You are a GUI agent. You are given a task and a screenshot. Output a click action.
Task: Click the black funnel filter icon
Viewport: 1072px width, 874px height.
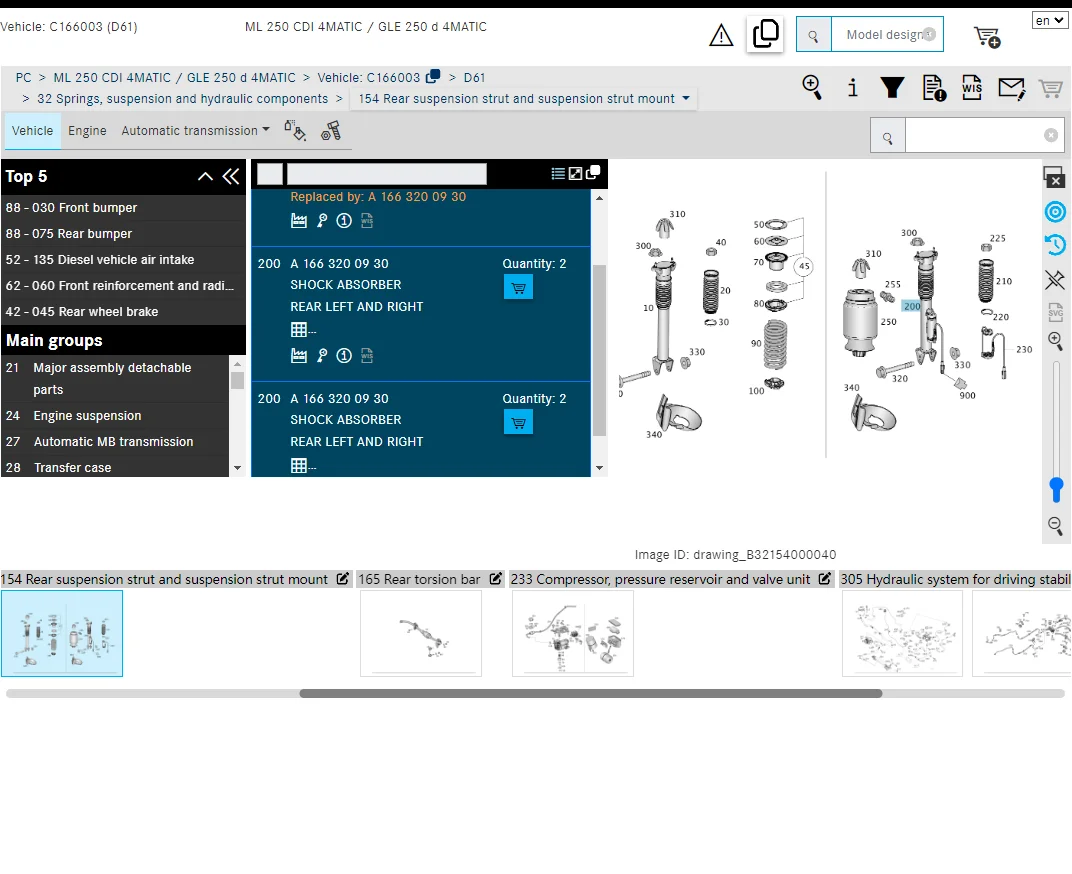[x=892, y=88]
